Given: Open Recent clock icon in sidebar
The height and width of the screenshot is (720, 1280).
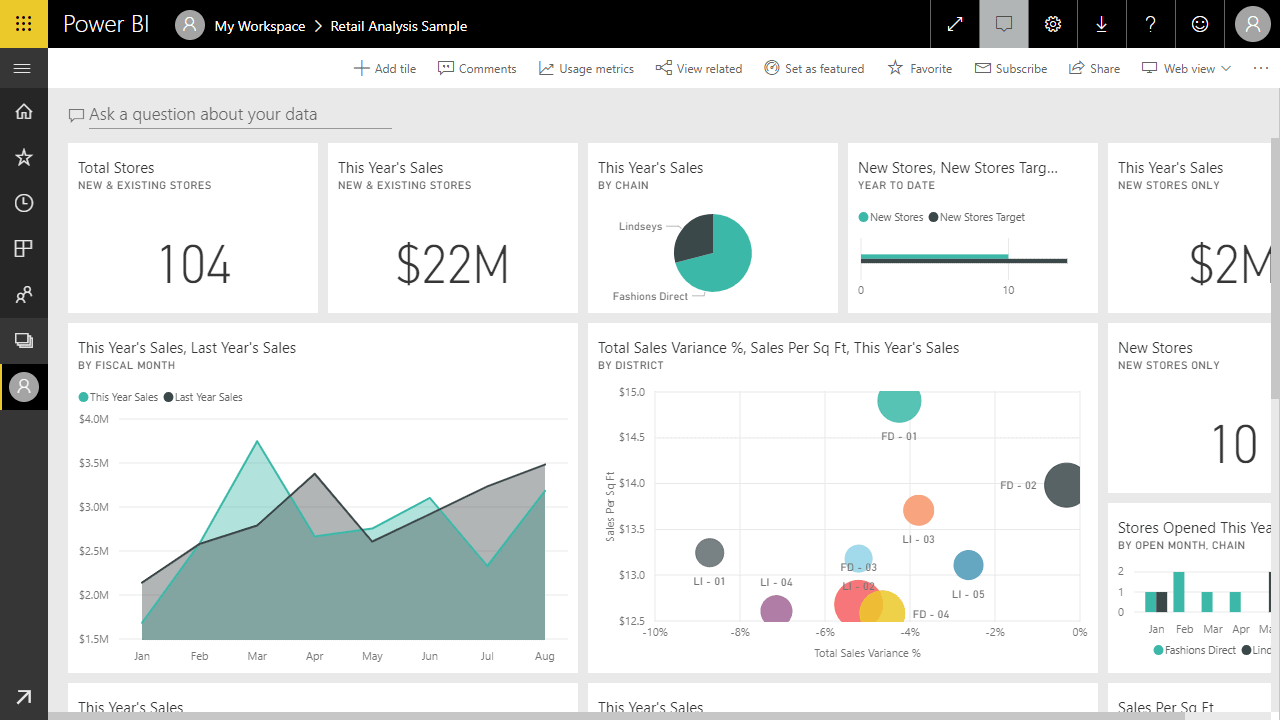Looking at the screenshot, I should [24, 203].
